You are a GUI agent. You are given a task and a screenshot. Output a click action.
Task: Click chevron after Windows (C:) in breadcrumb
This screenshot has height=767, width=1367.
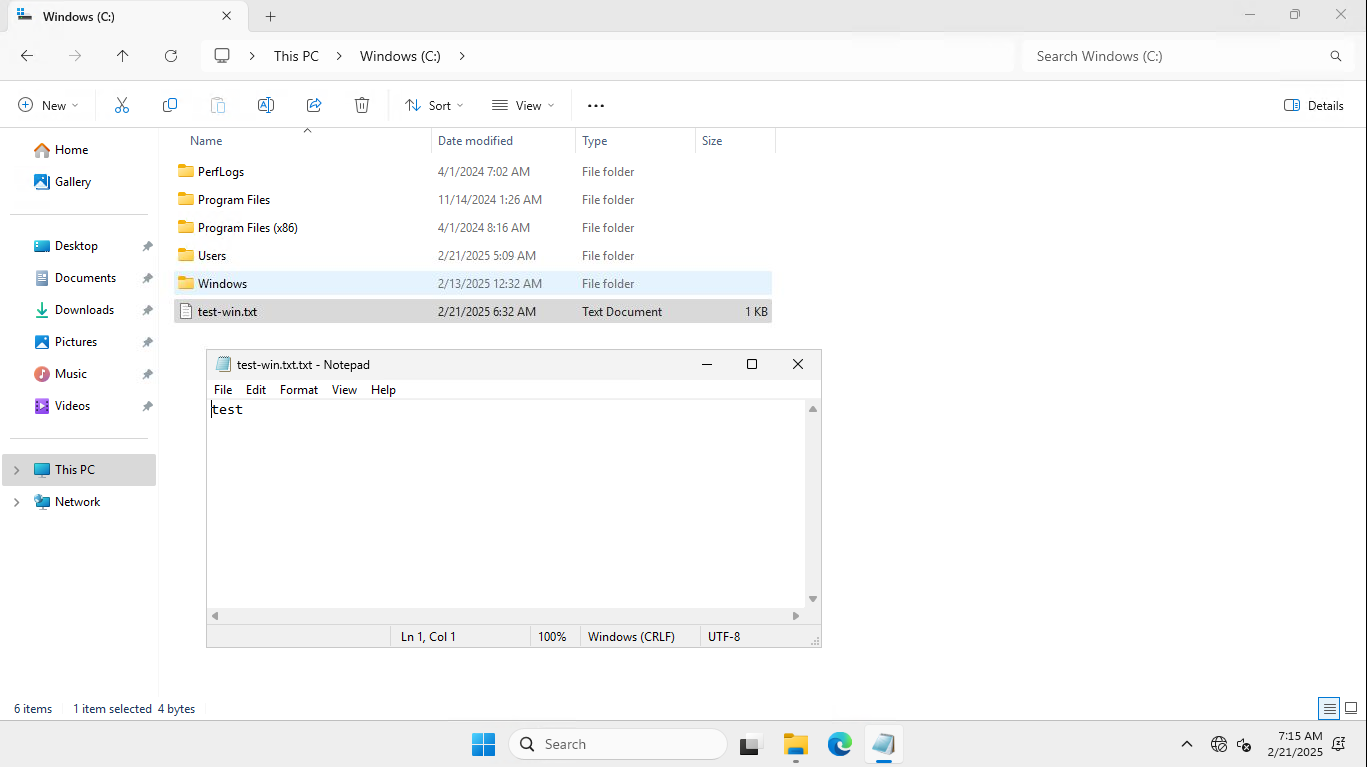(462, 56)
